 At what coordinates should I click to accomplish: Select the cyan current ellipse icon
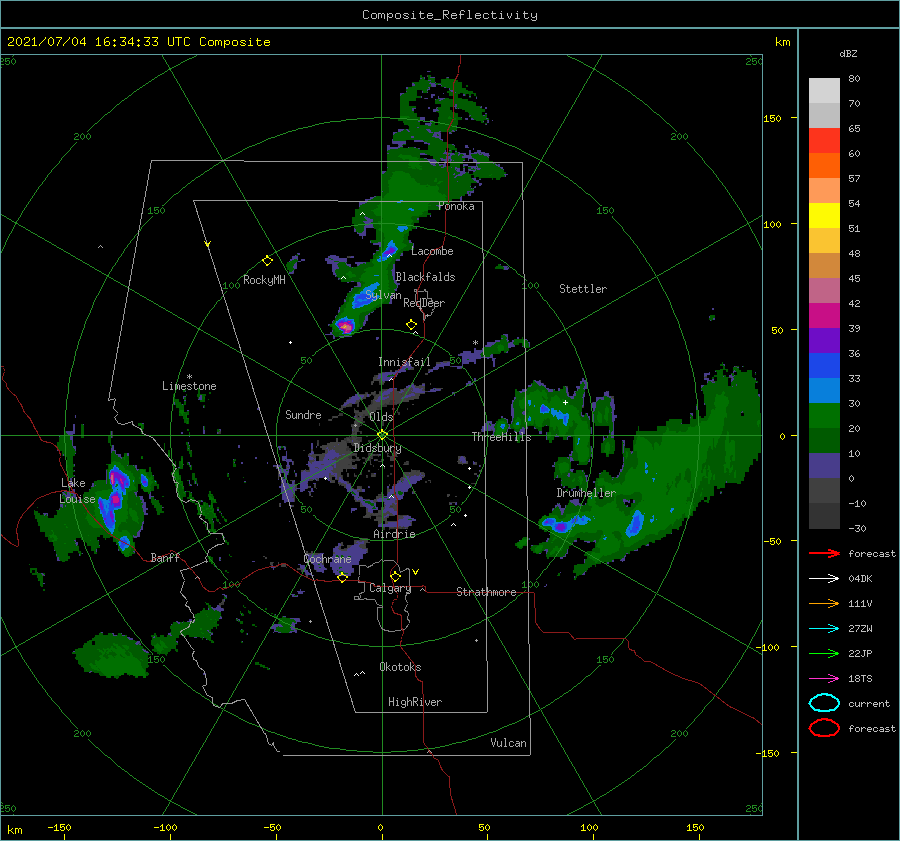point(824,703)
